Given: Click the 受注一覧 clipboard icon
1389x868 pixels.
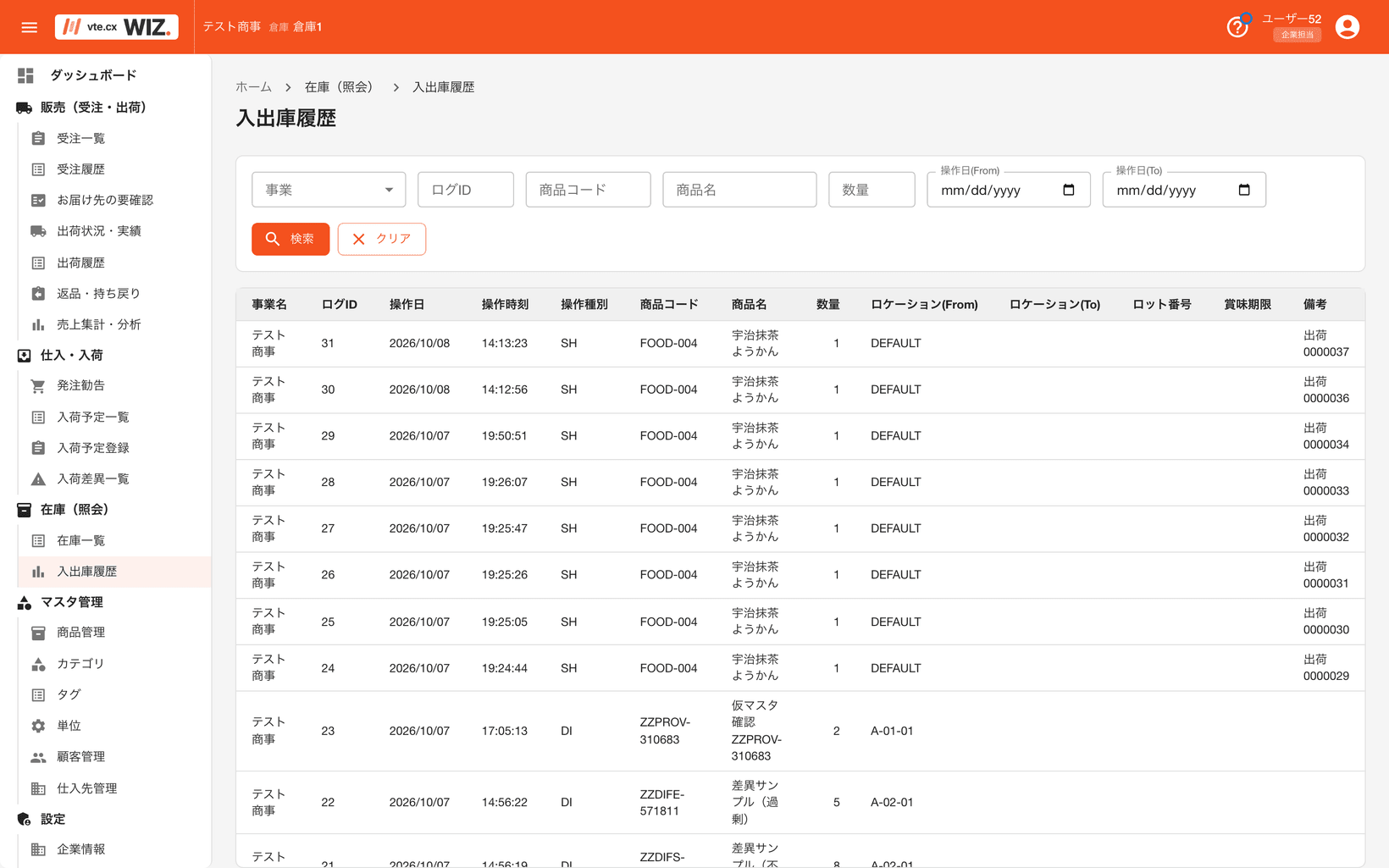Looking at the screenshot, I should 38,138.
